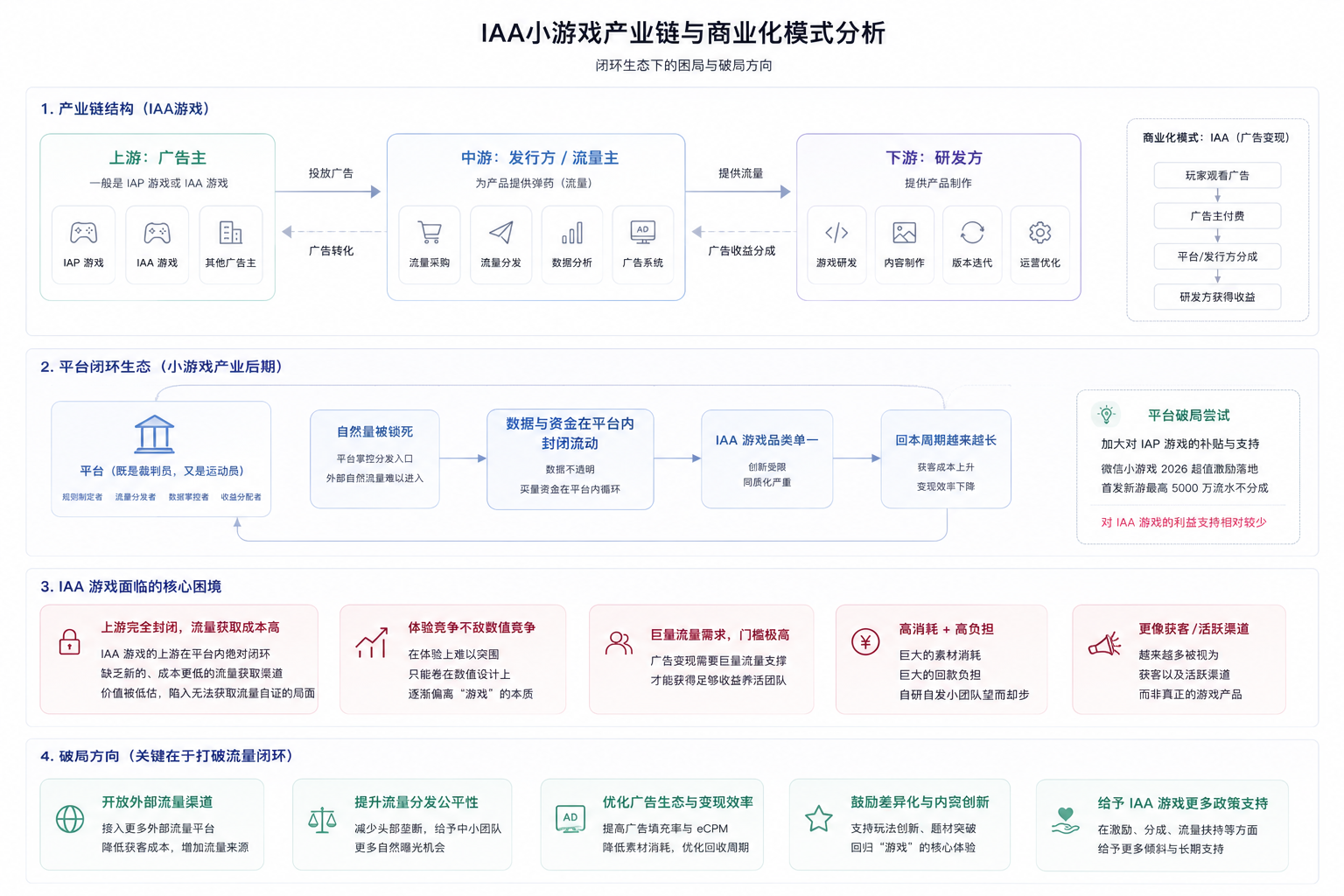Click the 广告主付费 step box
Image resolution: width=1344 pixels, height=896 pixels.
pos(1217,215)
